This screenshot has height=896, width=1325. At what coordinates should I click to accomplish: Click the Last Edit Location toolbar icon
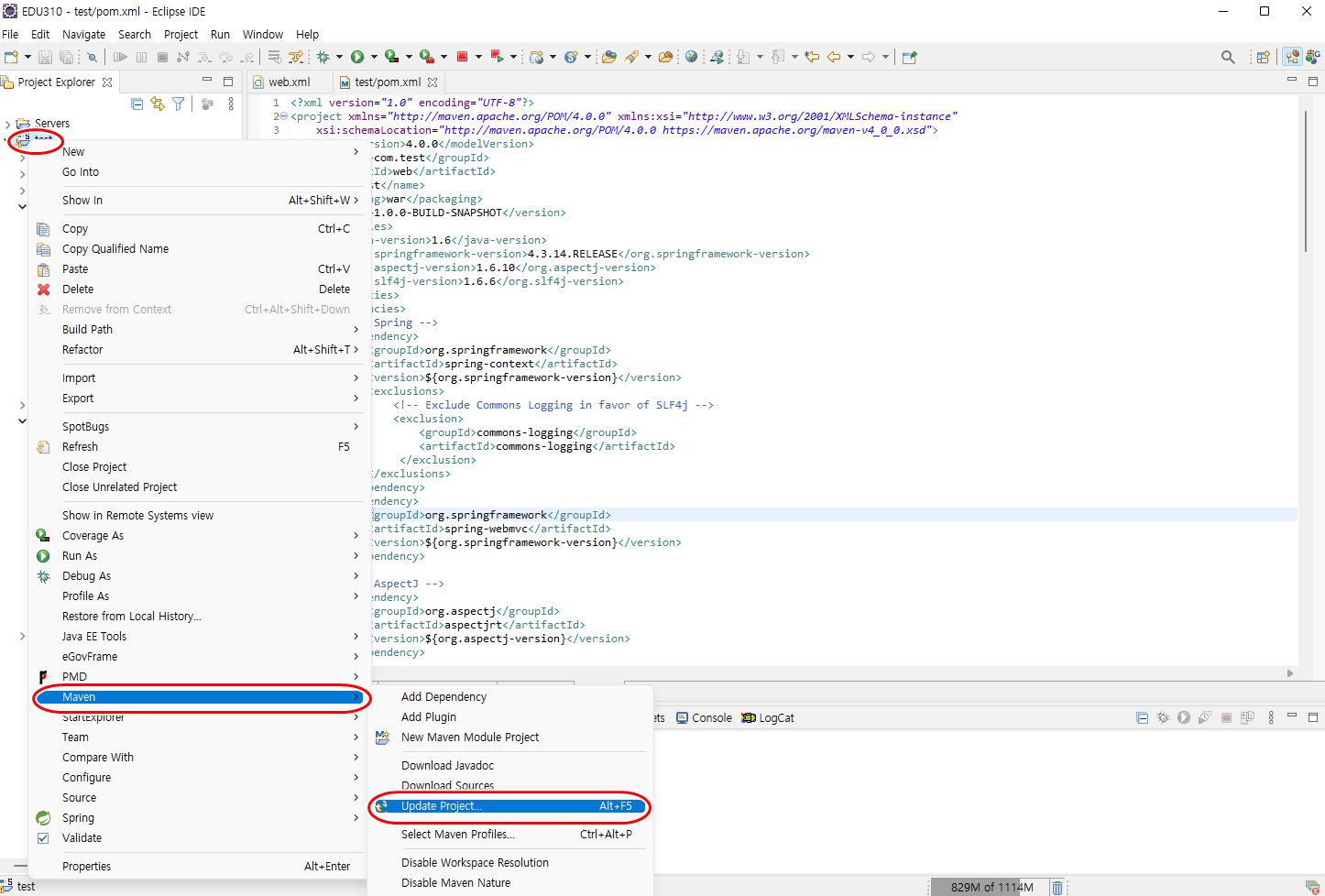coord(811,57)
